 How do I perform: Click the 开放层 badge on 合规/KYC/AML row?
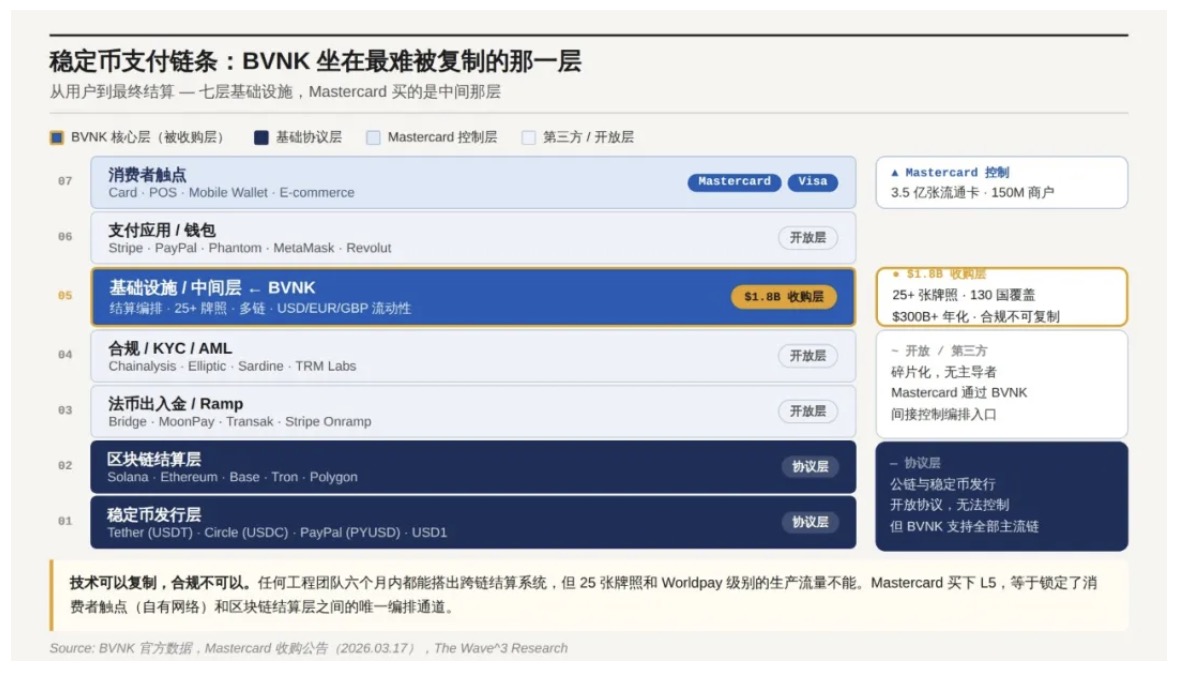pos(810,355)
